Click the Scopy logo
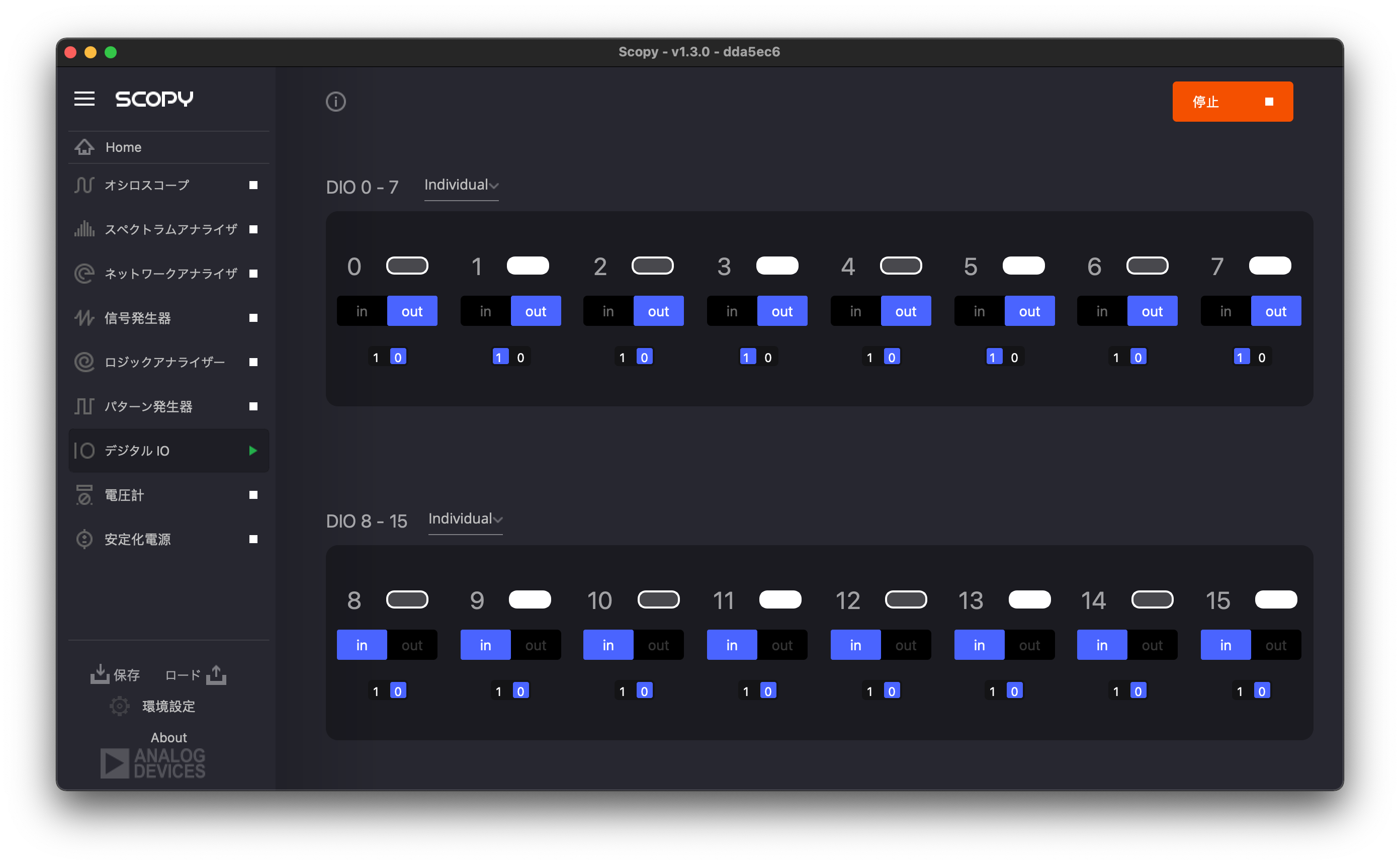 pyautogui.click(x=154, y=99)
